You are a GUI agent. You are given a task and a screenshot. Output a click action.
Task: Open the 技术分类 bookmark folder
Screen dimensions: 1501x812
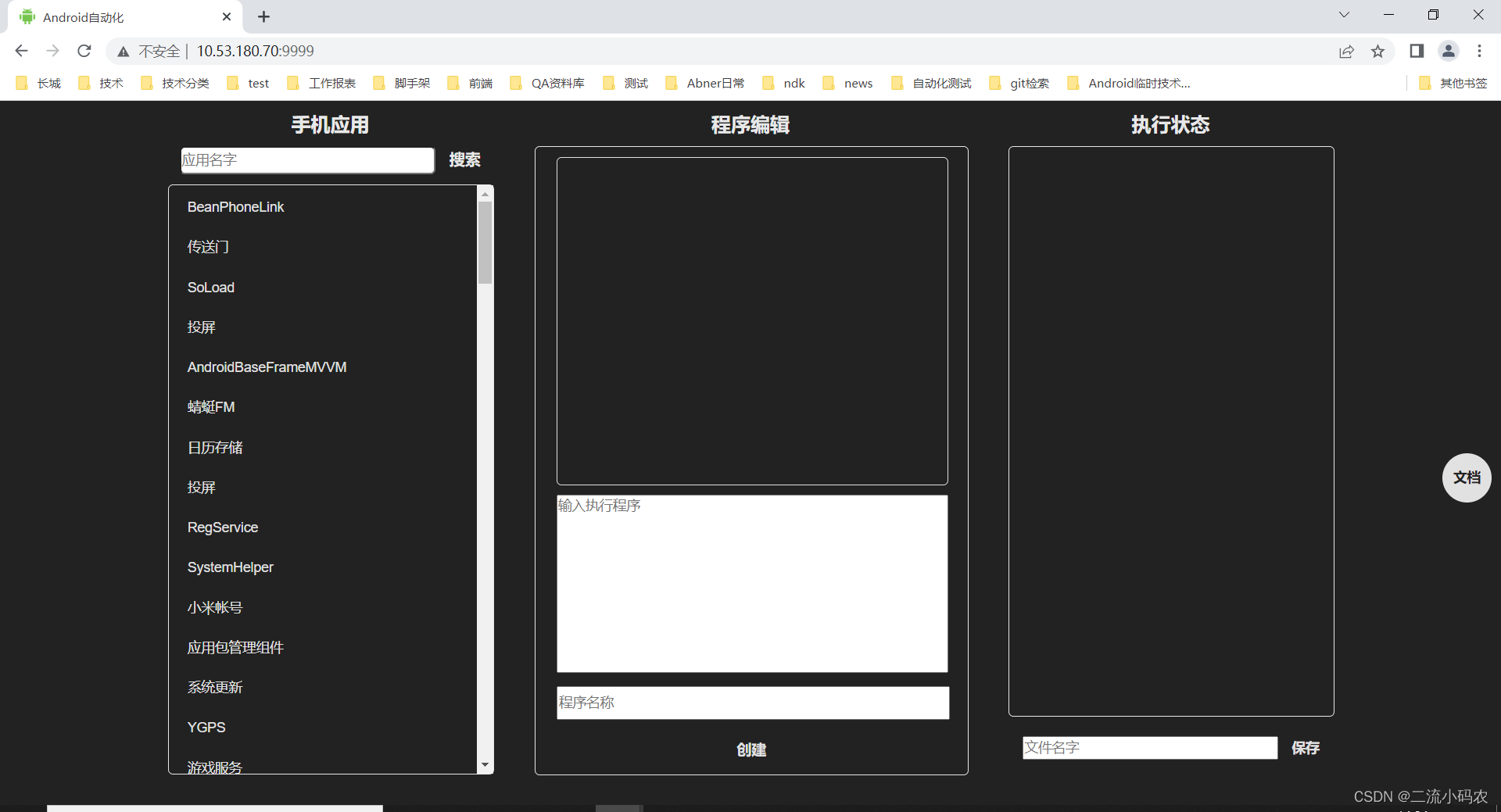click(175, 84)
